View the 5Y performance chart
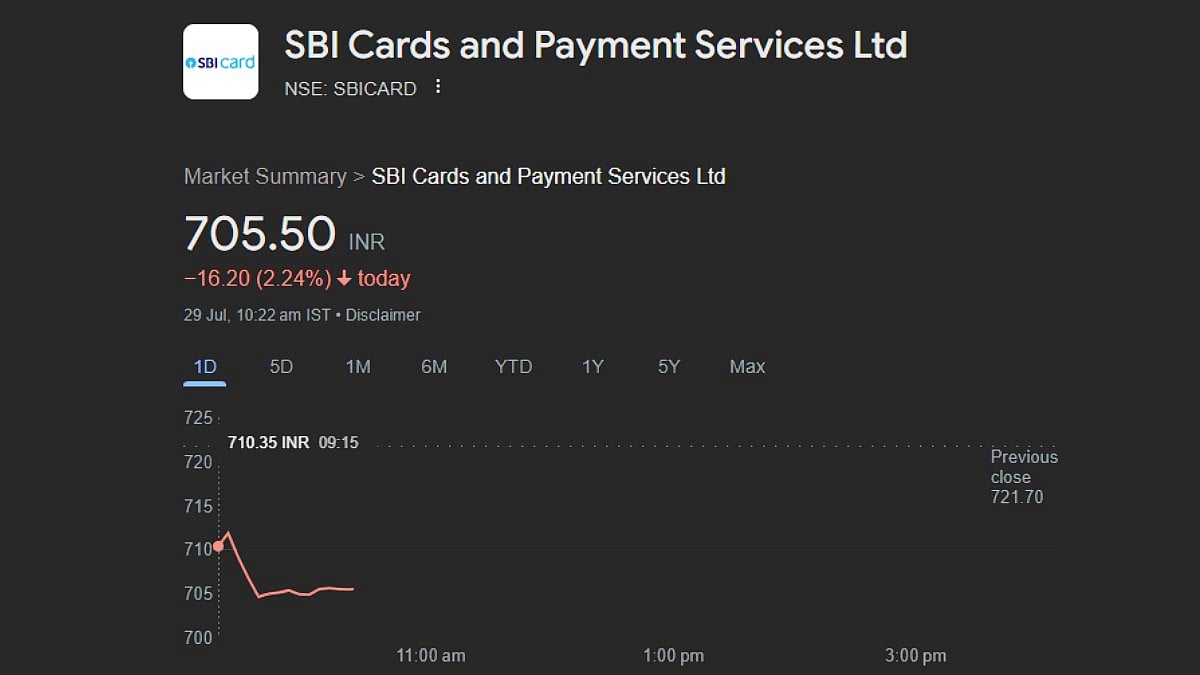This screenshot has height=675, width=1200. click(667, 366)
